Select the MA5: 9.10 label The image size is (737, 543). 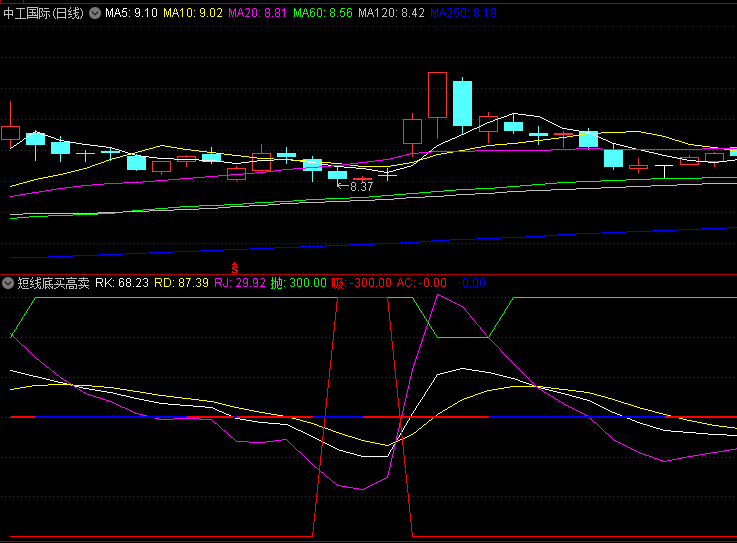click(131, 13)
